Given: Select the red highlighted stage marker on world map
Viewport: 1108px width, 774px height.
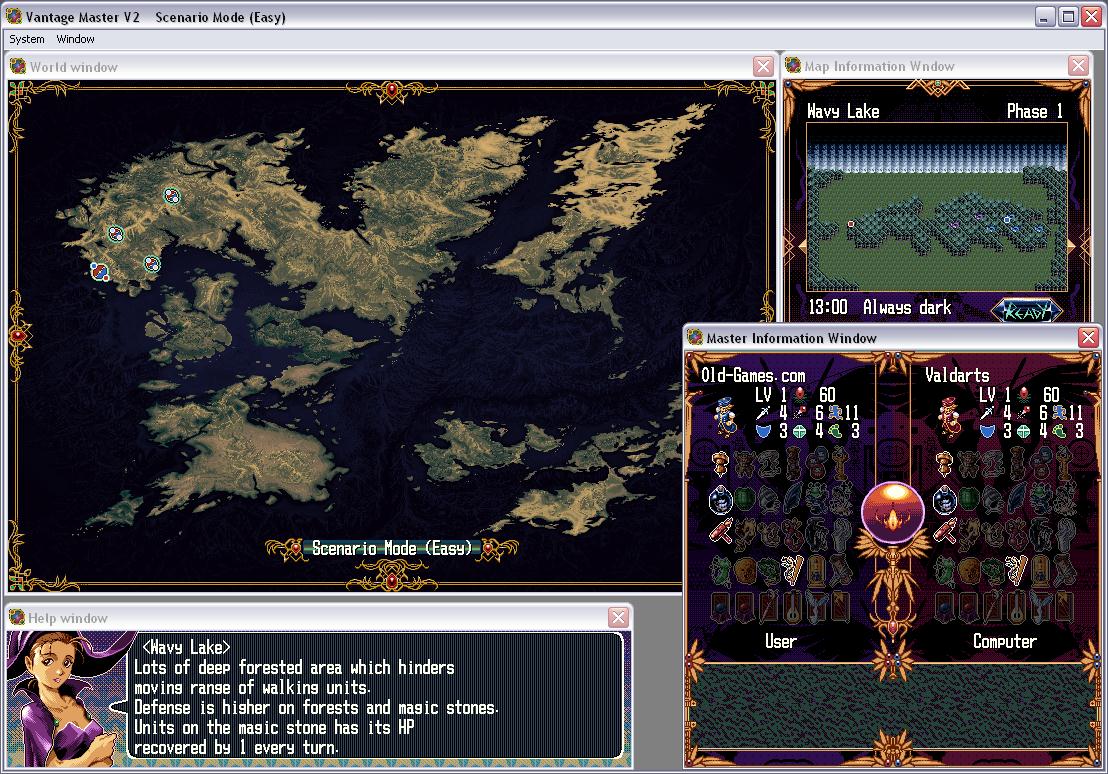Looking at the screenshot, I should coord(100,271).
